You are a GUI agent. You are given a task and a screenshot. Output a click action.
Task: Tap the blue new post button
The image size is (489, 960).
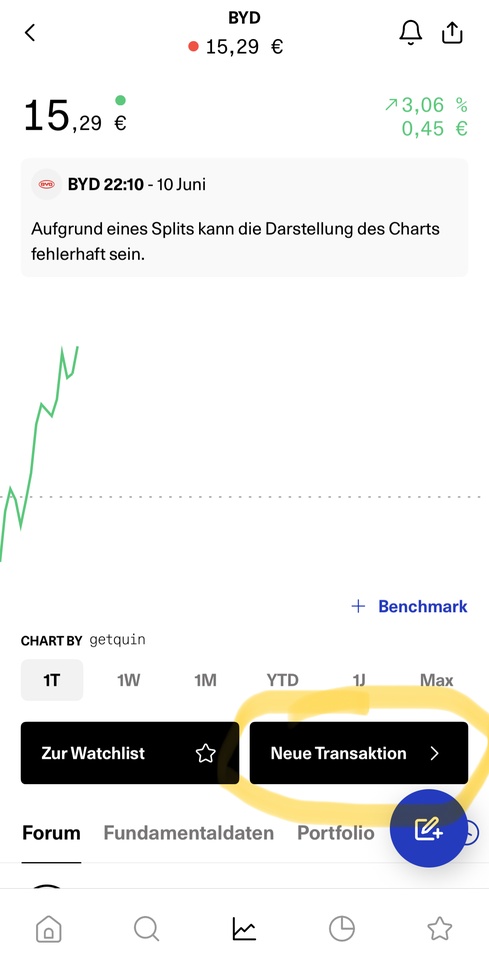[428, 828]
